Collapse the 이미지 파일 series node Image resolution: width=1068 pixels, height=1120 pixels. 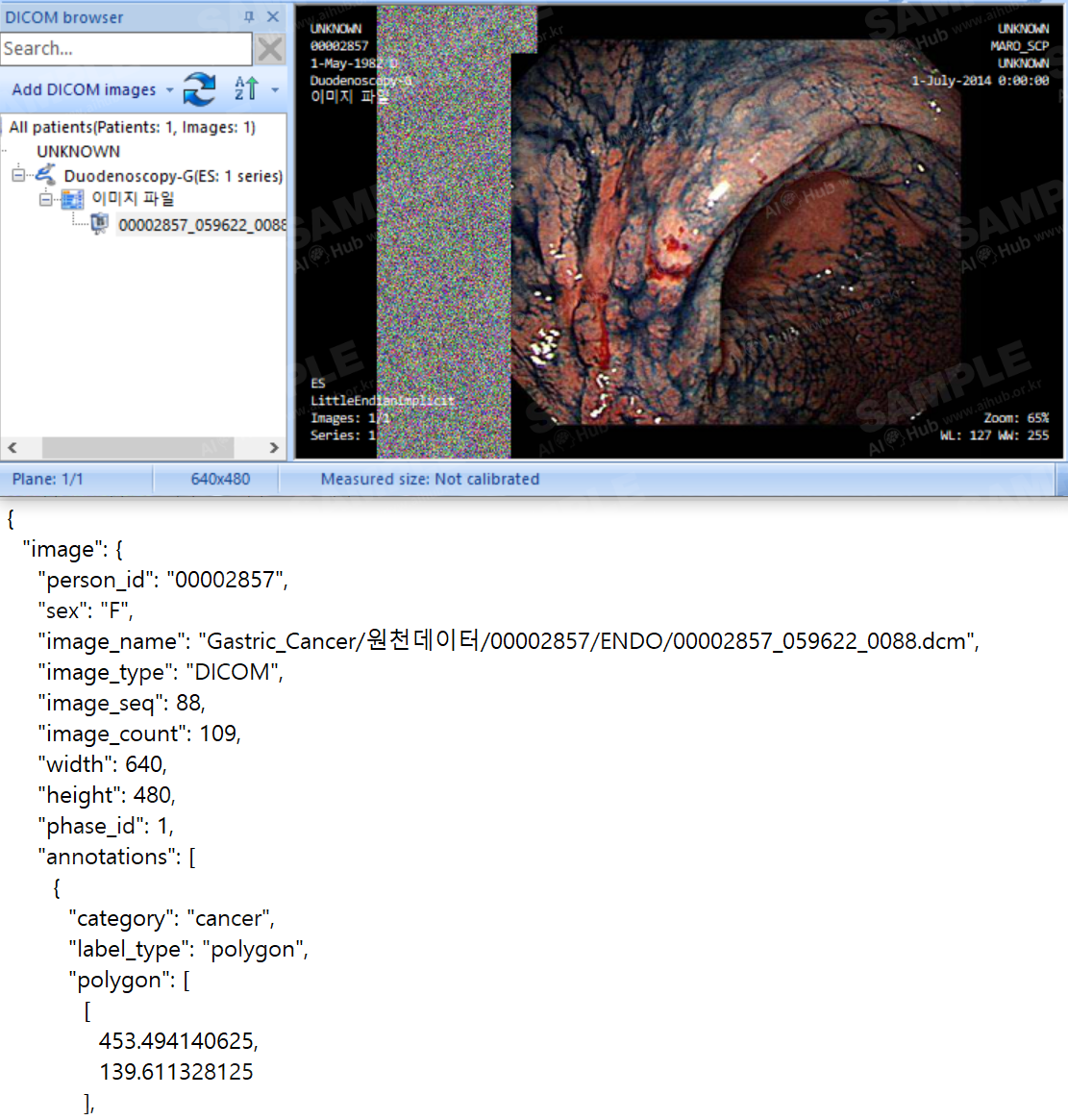(x=45, y=199)
